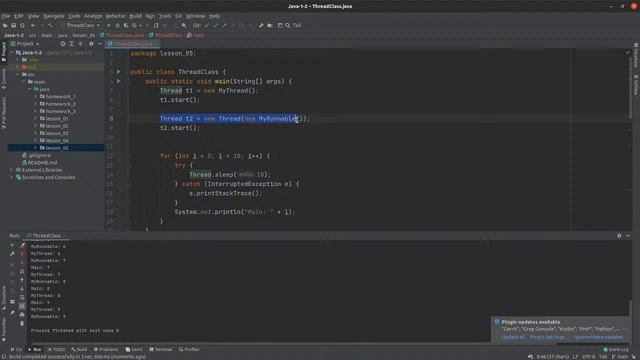Click the Ignore these updates link
This screenshot has width=640, height=360.
coord(599,337)
